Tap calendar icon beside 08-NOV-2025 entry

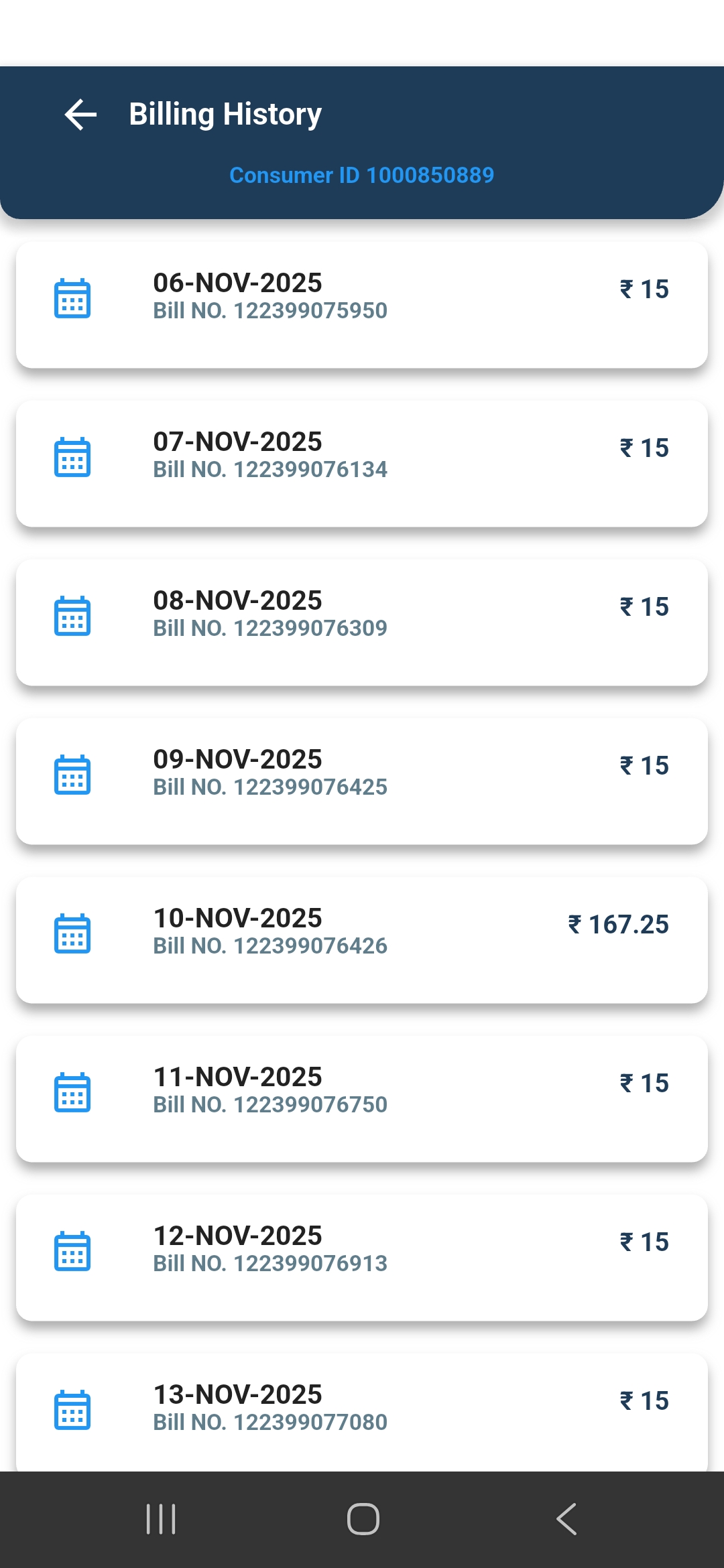[72, 616]
